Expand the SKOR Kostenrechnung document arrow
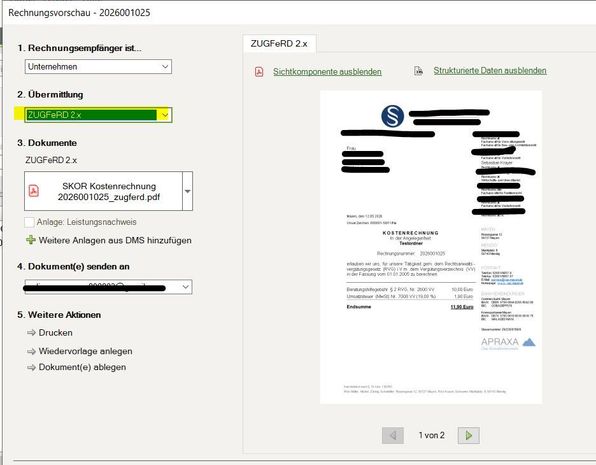 (x=187, y=191)
